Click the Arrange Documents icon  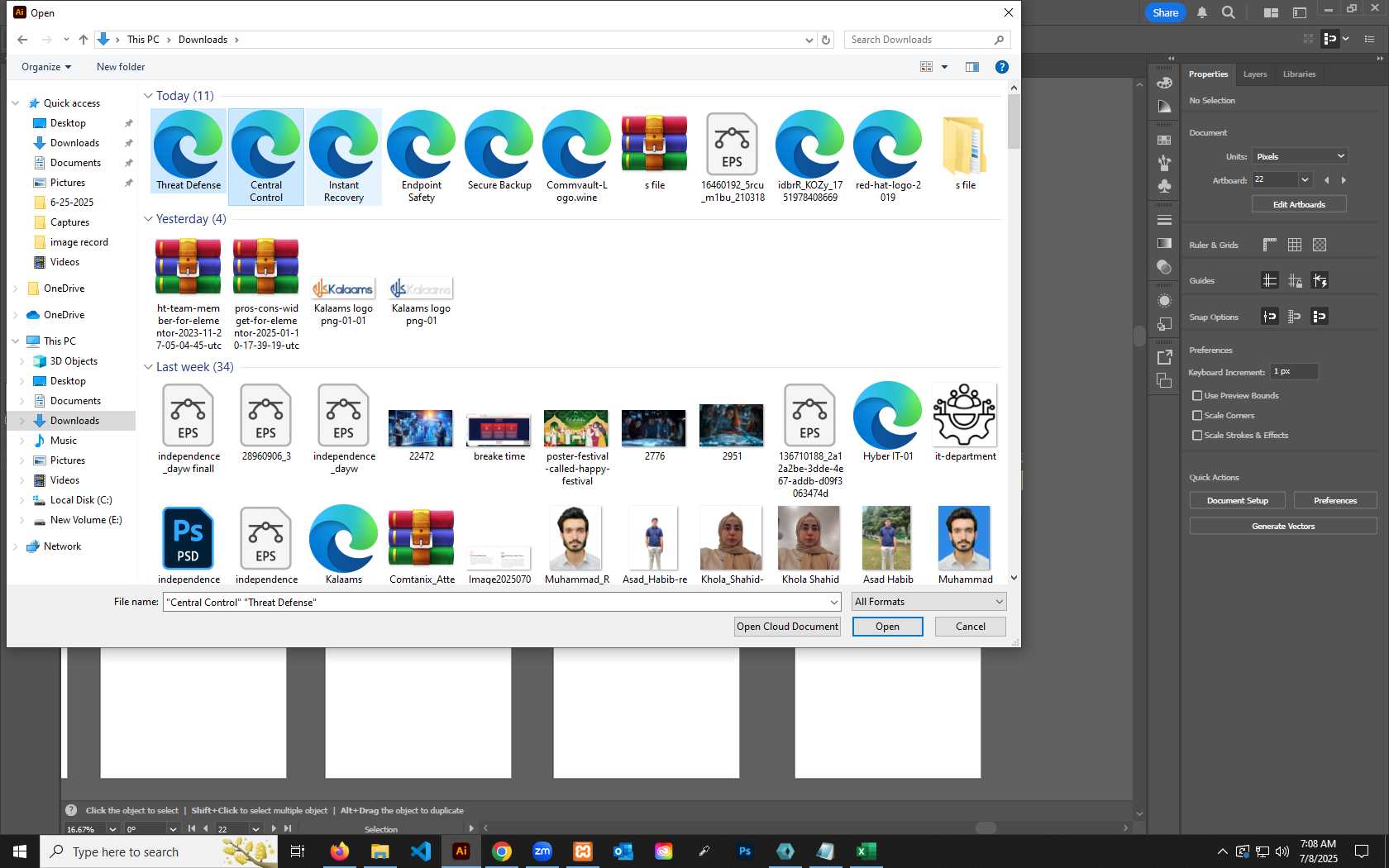pos(1271,12)
